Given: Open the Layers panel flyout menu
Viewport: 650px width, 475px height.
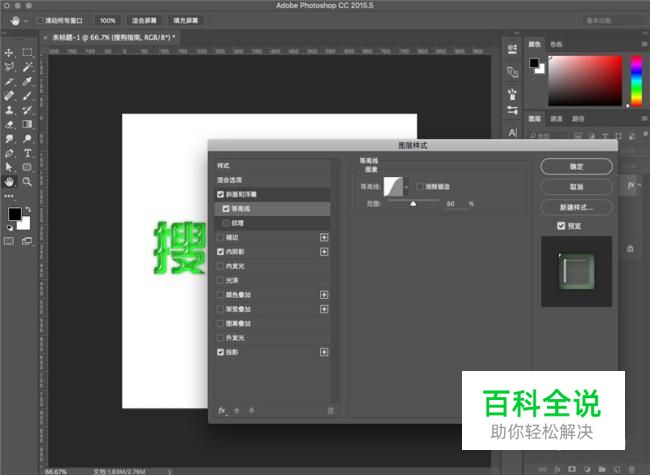Looking at the screenshot, I should coord(644,119).
